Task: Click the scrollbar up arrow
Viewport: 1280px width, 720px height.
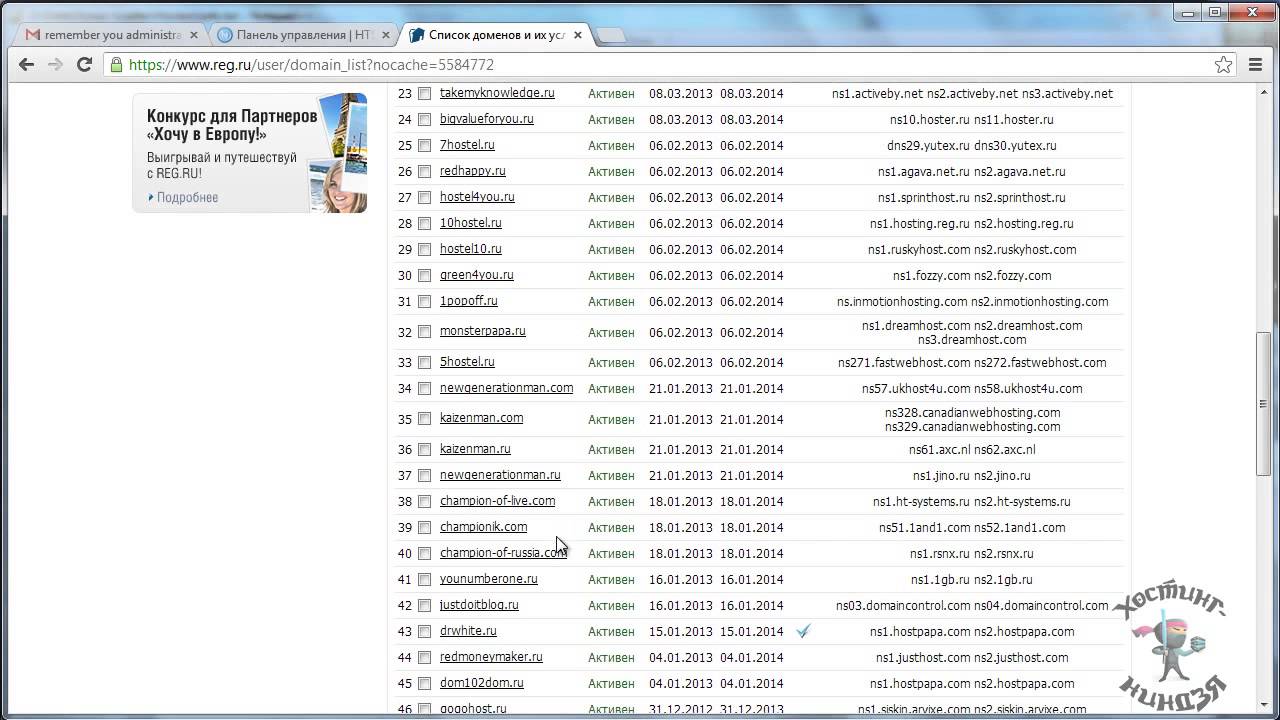Action: click(x=1265, y=92)
